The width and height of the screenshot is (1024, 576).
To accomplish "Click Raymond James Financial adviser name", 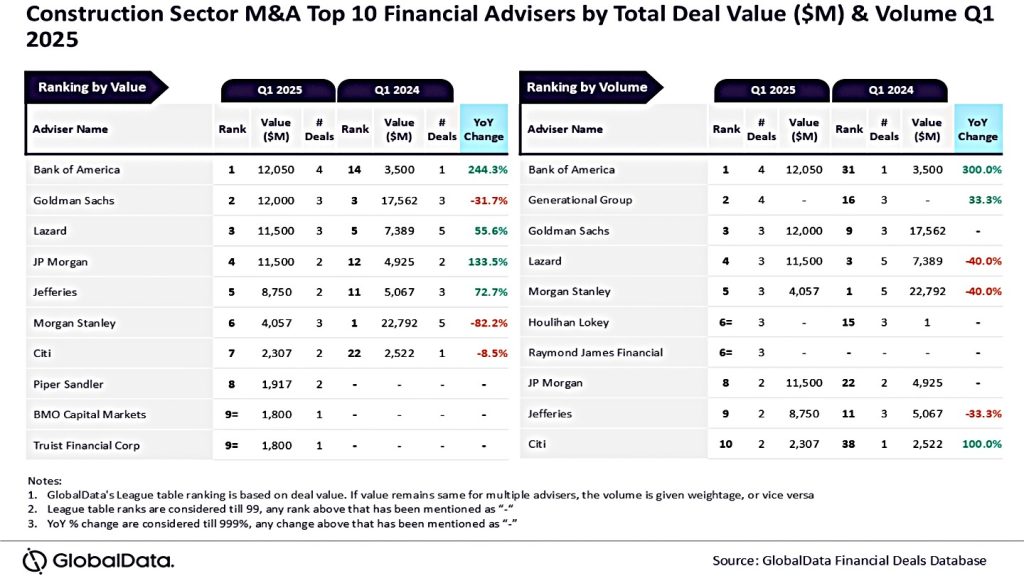I will 595,353.
